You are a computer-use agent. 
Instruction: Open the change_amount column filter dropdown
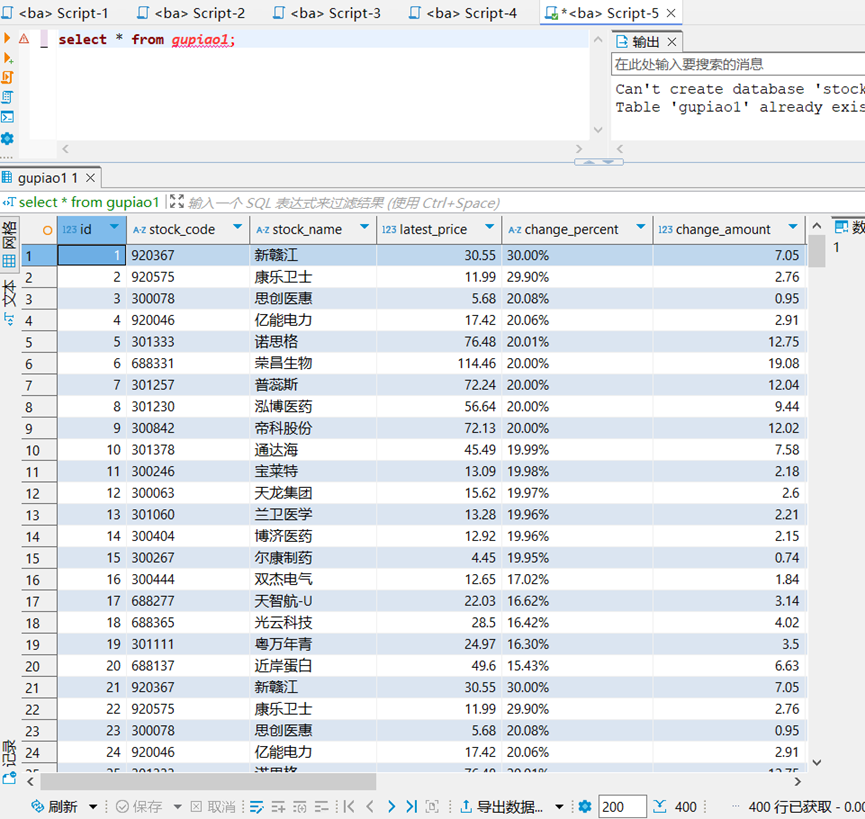793,227
